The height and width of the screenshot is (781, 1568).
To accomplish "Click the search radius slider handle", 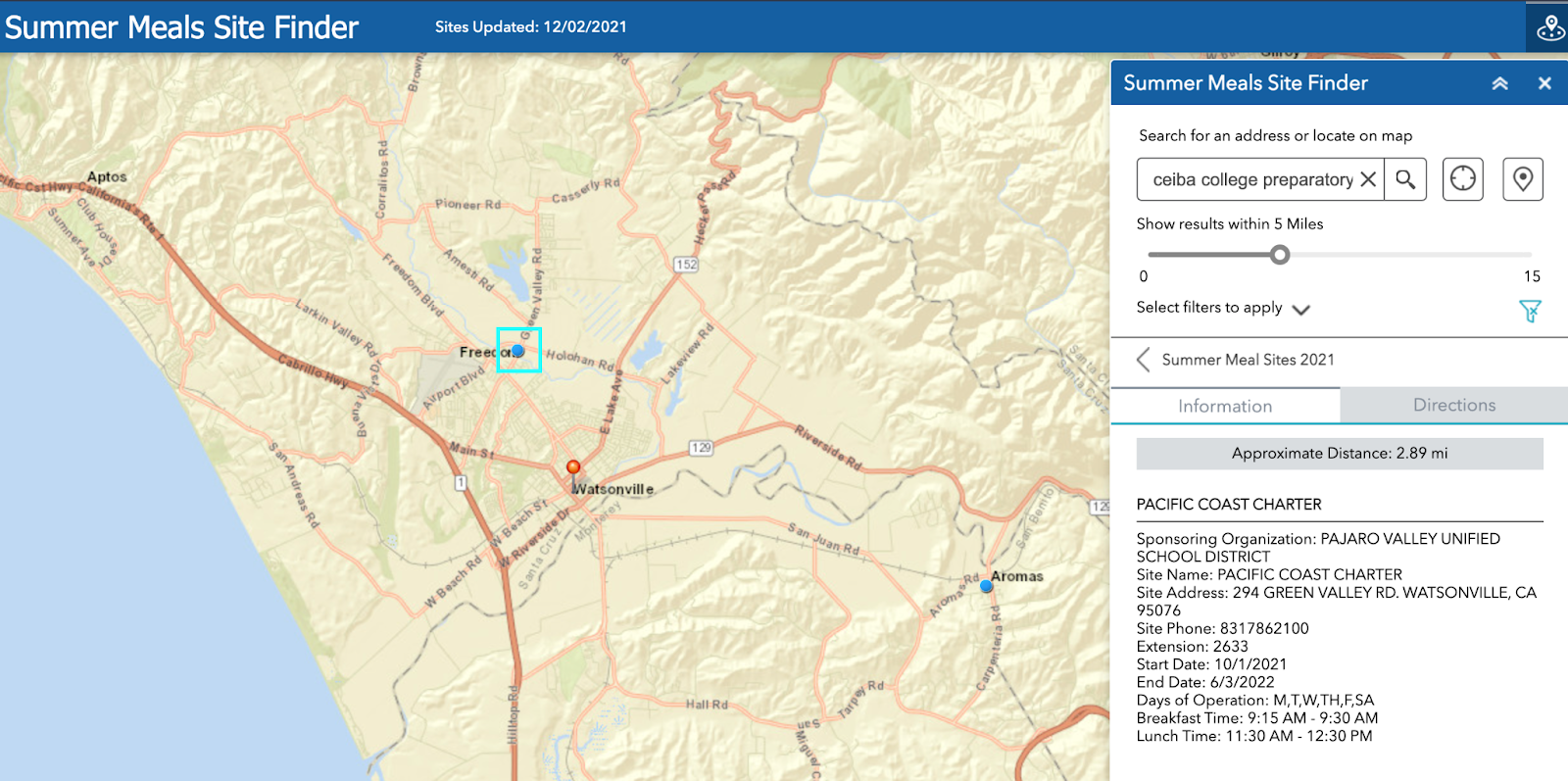I will pos(1280,255).
